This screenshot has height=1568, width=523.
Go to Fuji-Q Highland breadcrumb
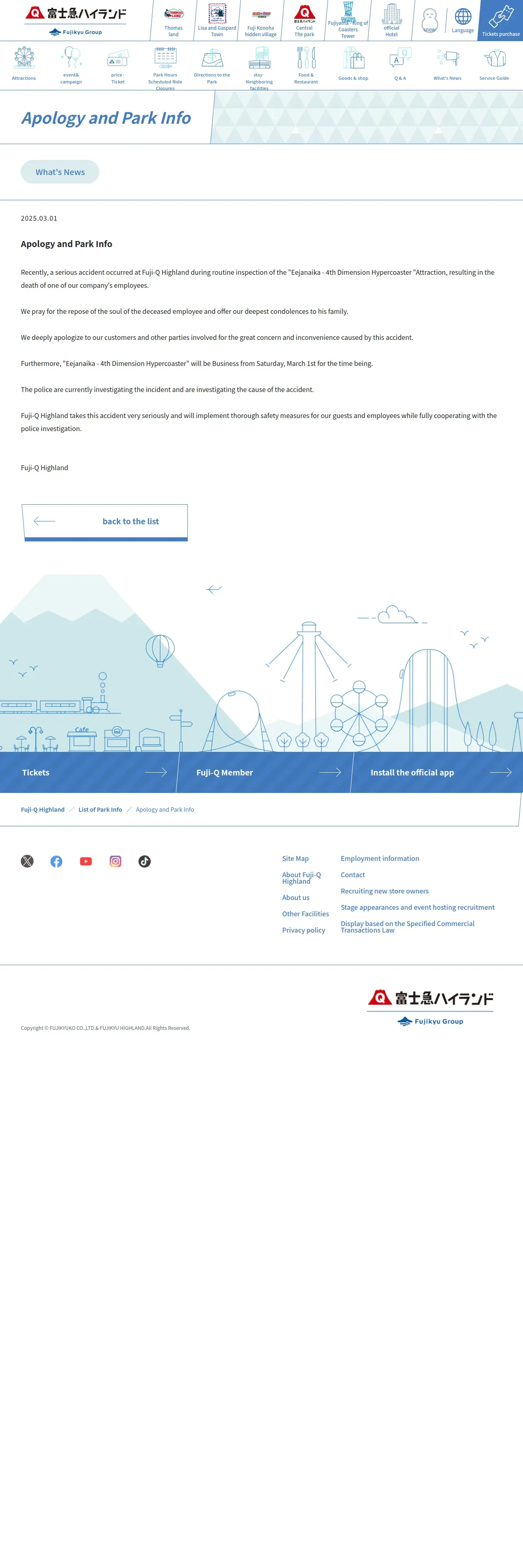(43, 810)
